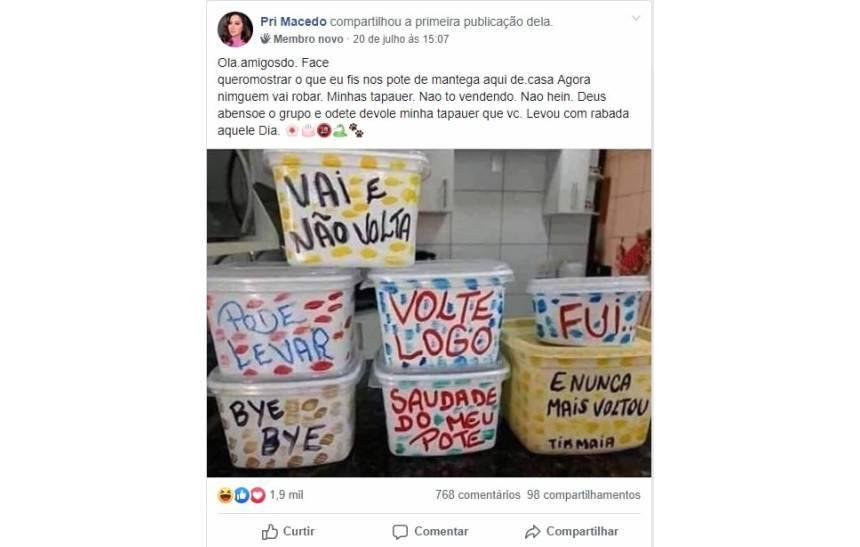This screenshot has width=860, height=547.
Task: Click the Comentar speech bubble icon
Action: [400, 532]
